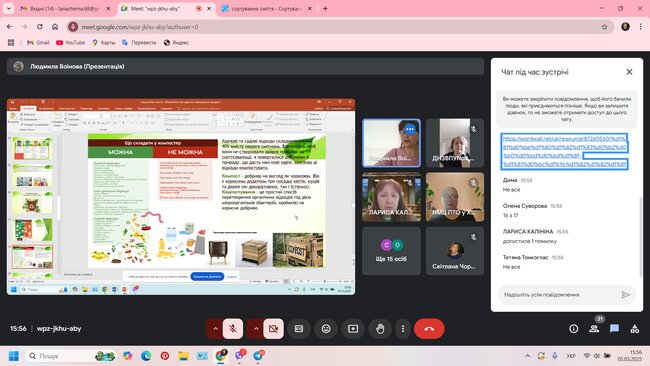
Task: Show the participants people list icon
Action: tap(594, 329)
